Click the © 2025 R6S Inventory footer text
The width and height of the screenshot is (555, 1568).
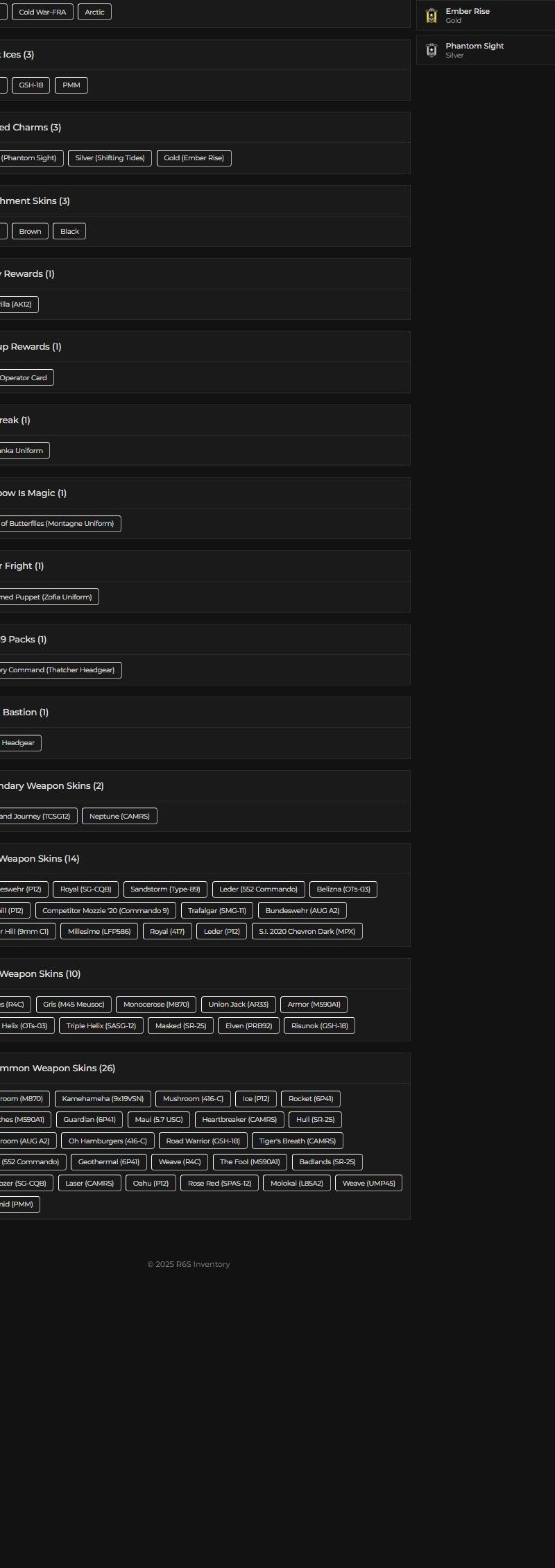(x=189, y=1264)
